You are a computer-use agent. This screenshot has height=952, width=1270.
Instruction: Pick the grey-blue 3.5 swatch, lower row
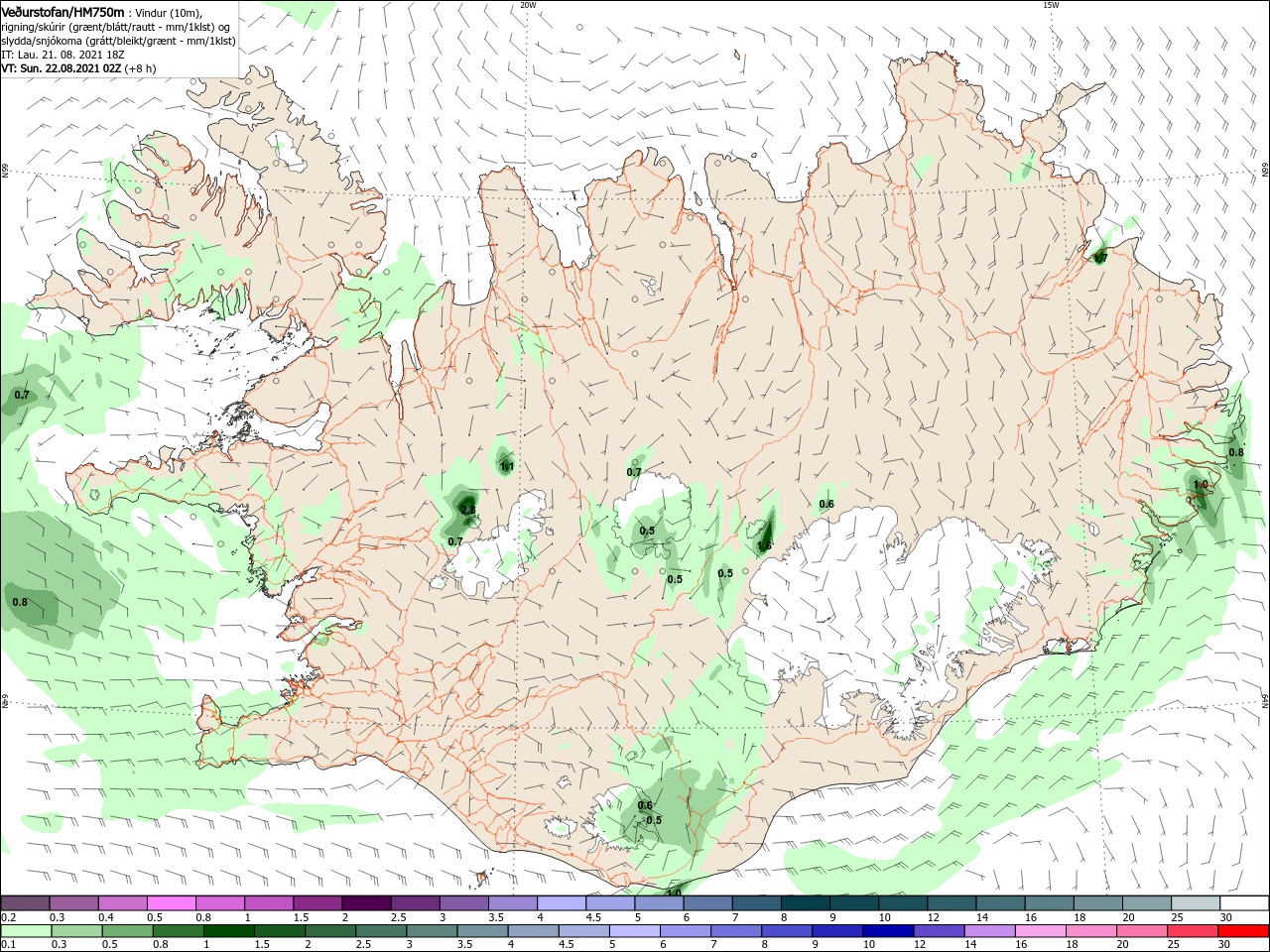tap(483, 931)
